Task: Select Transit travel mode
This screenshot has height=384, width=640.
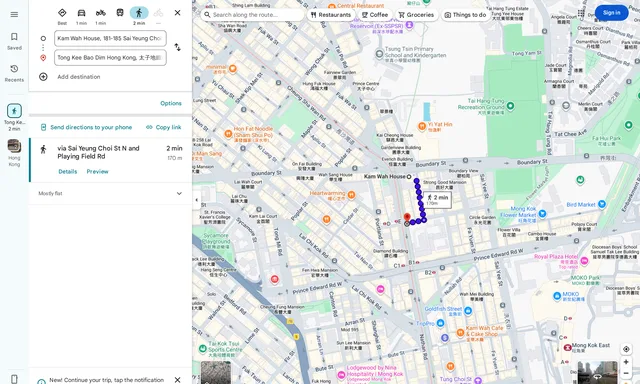Action: pyautogui.click(x=120, y=13)
